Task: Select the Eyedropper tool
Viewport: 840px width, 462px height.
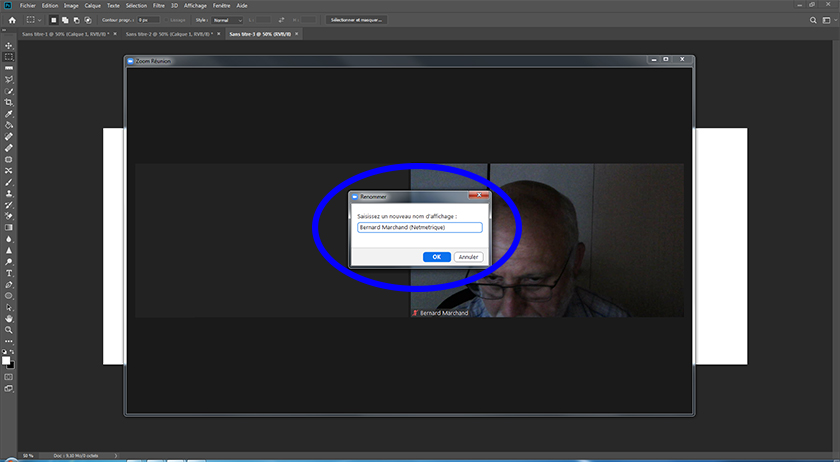Action: coord(9,114)
